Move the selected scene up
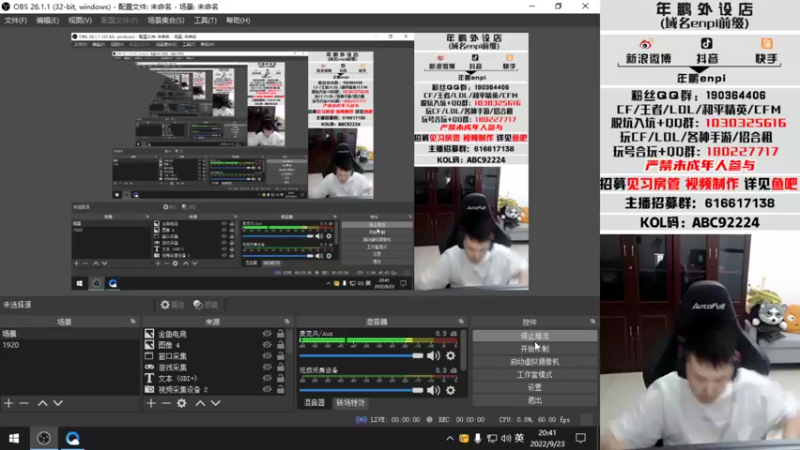800x450 pixels. 42,403
